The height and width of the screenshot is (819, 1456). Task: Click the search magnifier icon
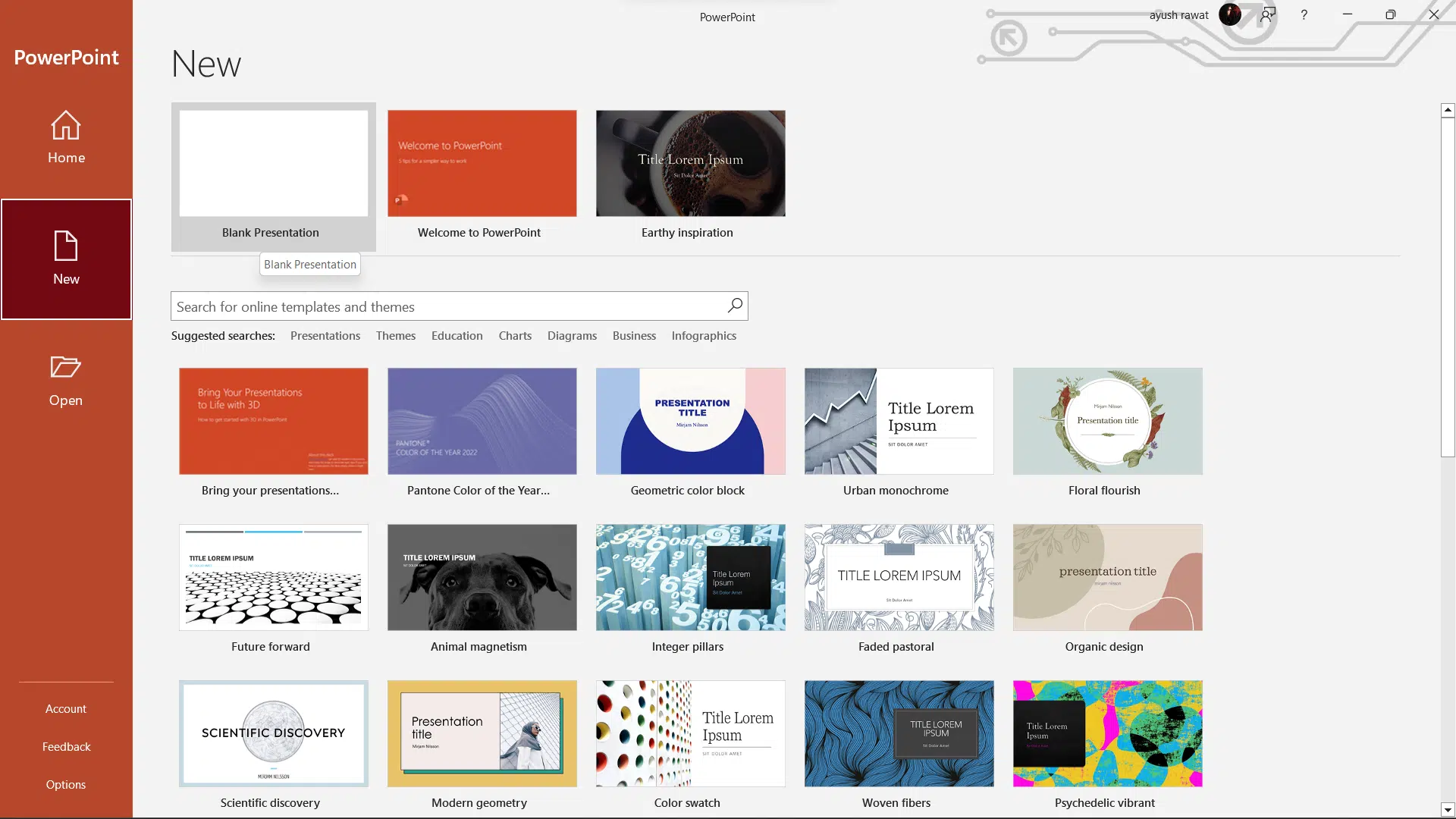pos(738,306)
